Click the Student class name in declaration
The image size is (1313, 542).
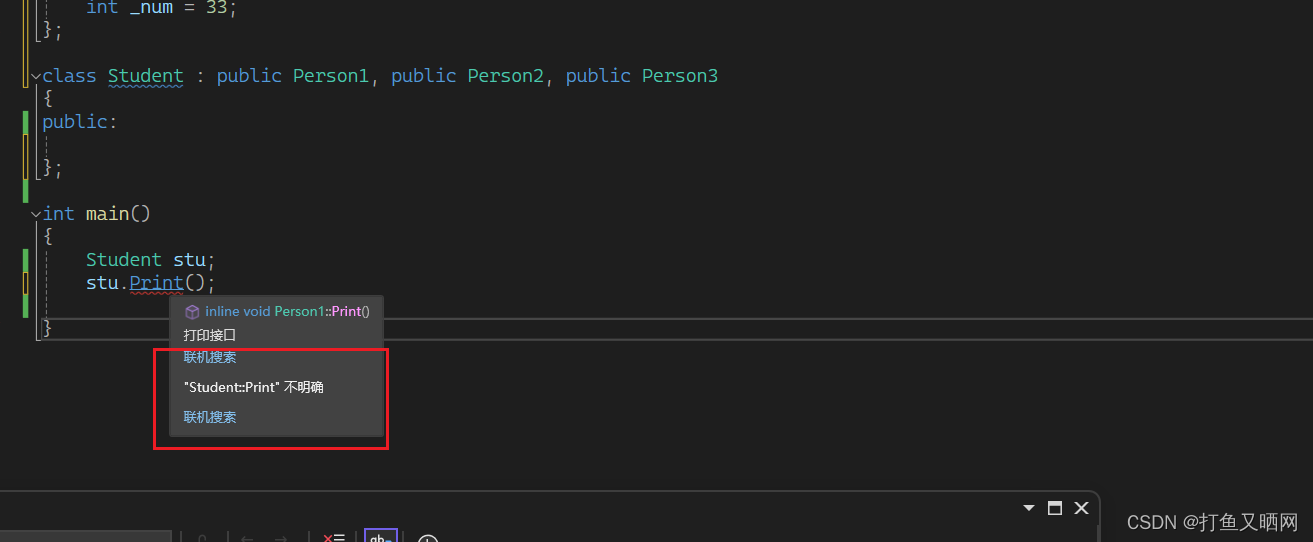coord(146,76)
